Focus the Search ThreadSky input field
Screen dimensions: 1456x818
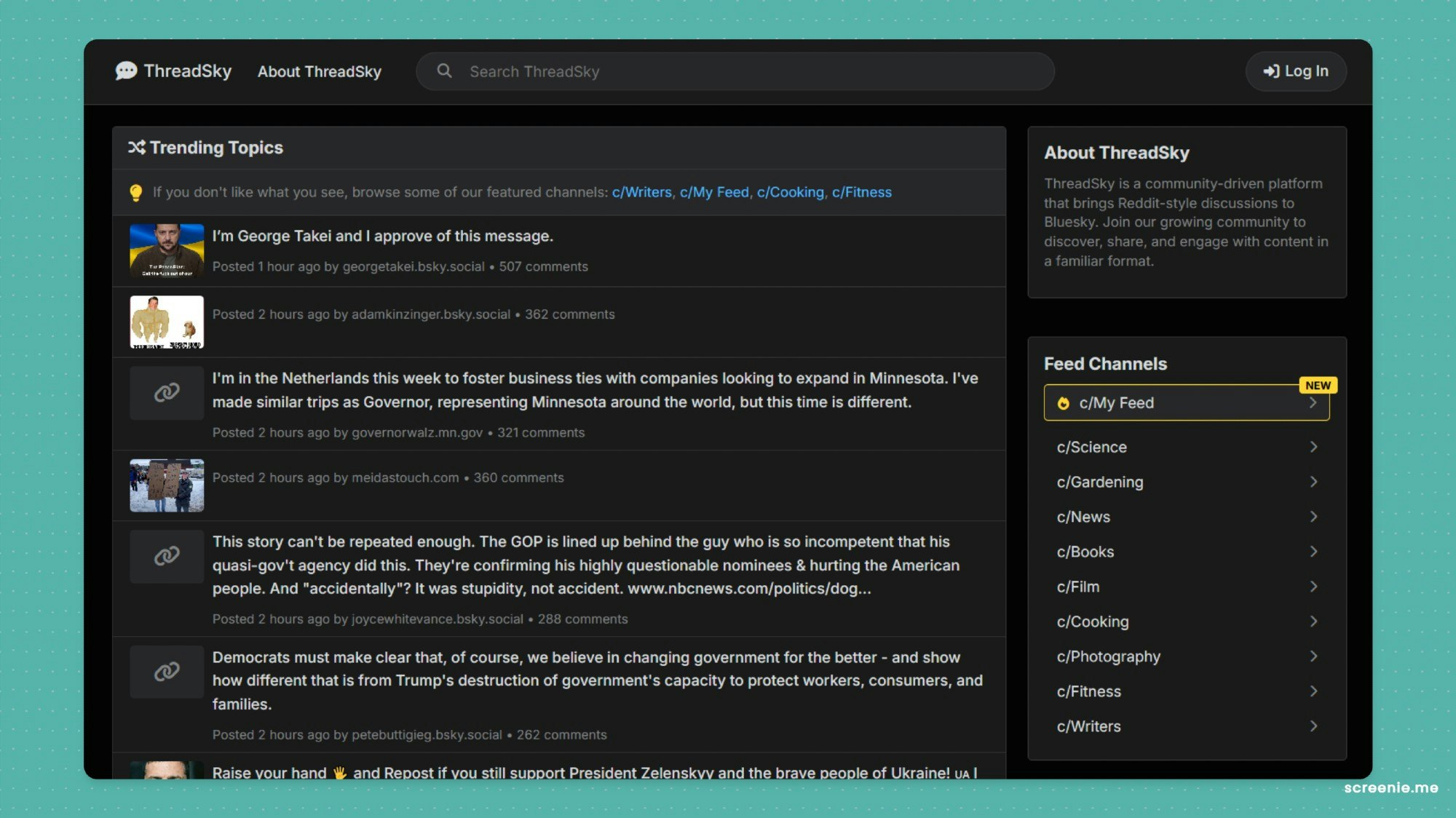point(735,71)
